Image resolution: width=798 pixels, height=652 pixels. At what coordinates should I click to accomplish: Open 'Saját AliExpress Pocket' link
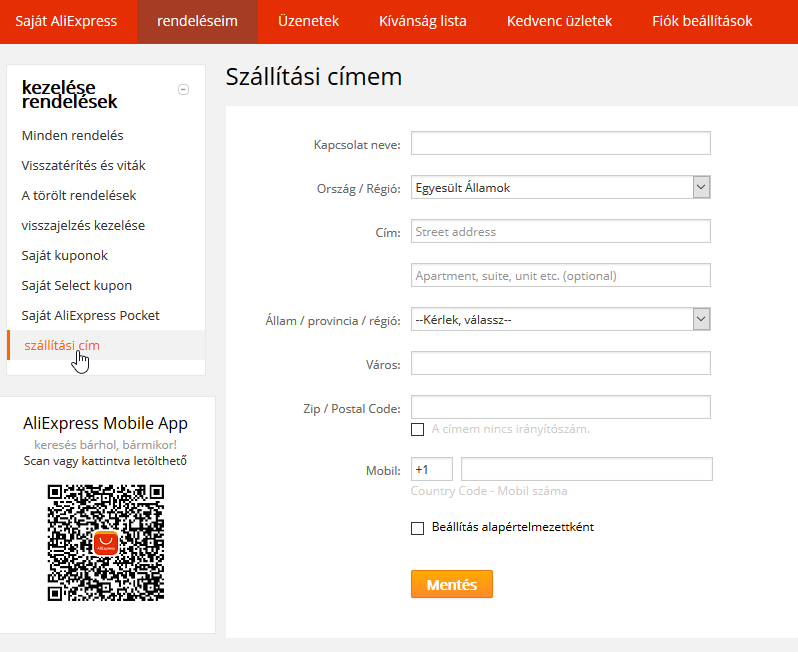tap(90, 315)
